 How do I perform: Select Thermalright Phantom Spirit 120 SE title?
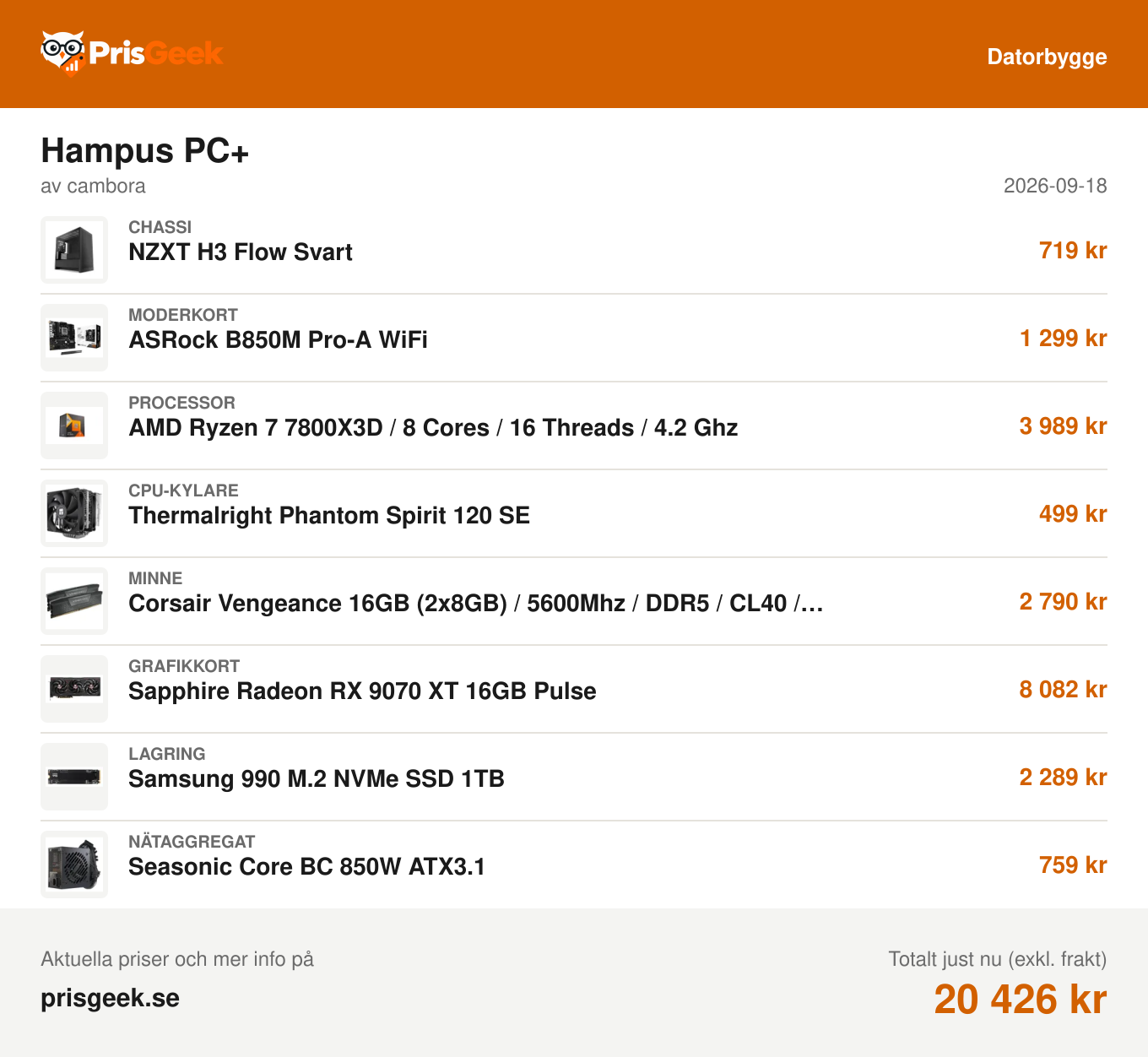click(x=329, y=516)
